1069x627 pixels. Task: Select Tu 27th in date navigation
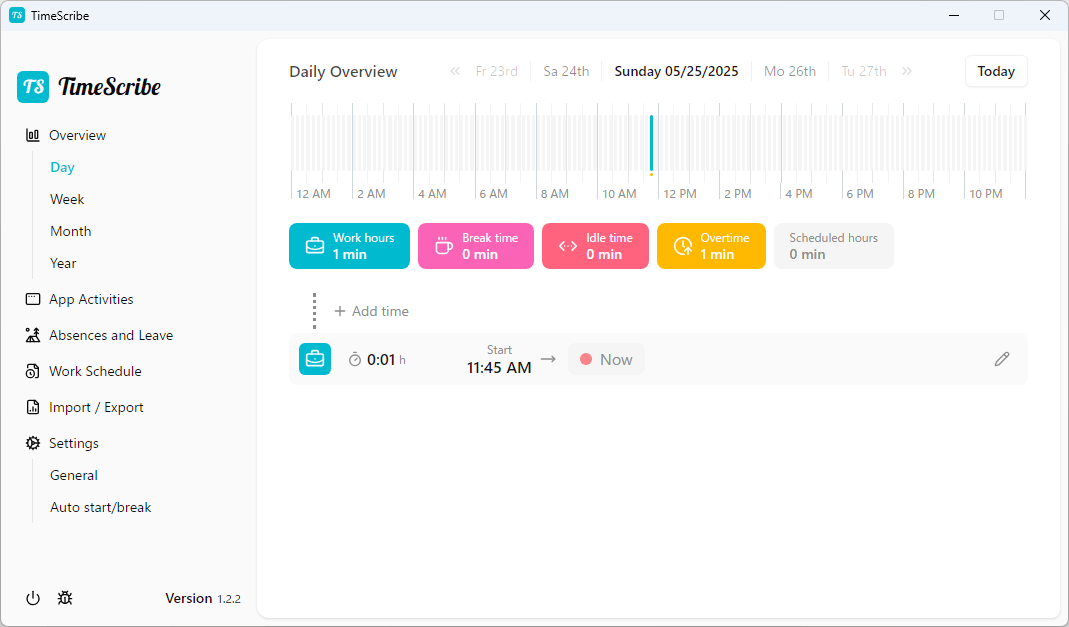[x=864, y=72]
